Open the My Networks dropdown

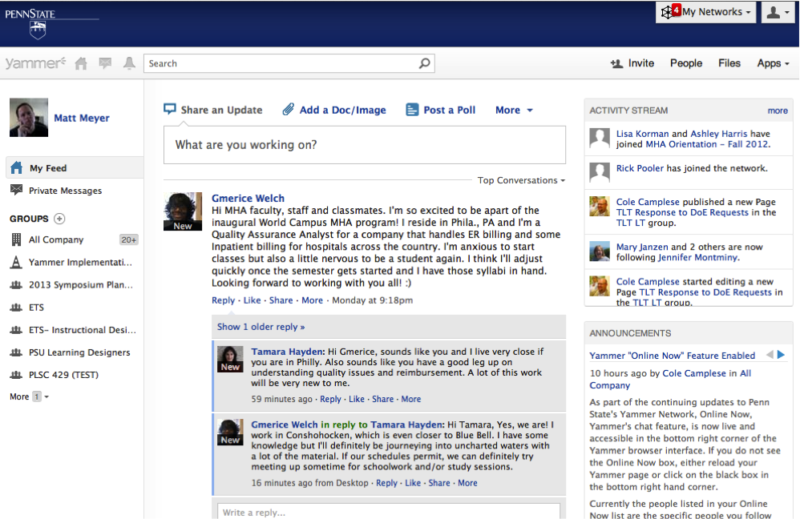click(705, 12)
